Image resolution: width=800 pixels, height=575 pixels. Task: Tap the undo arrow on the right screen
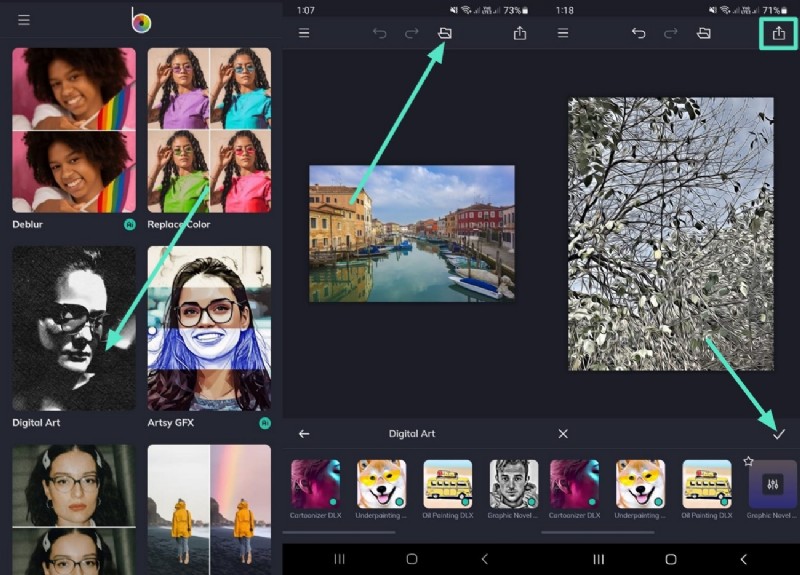(638, 33)
